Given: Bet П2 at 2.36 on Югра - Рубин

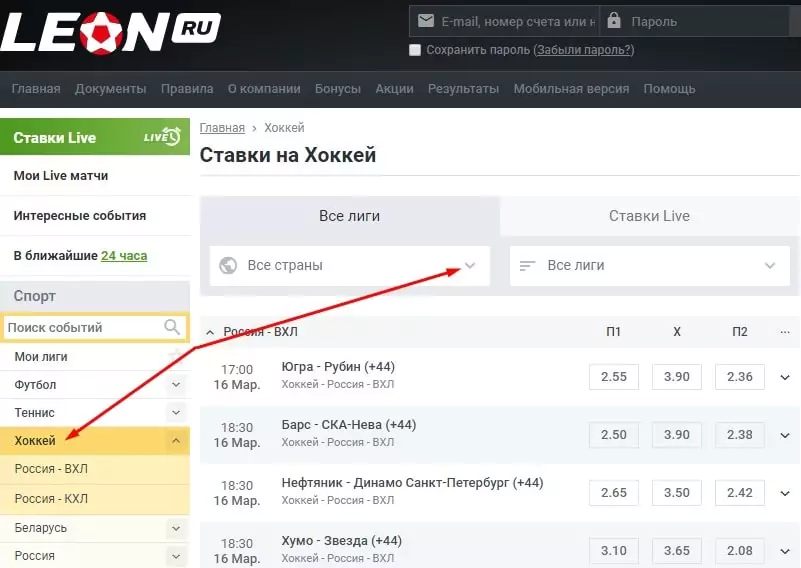Looking at the screenshot, I should pos(740,377).
